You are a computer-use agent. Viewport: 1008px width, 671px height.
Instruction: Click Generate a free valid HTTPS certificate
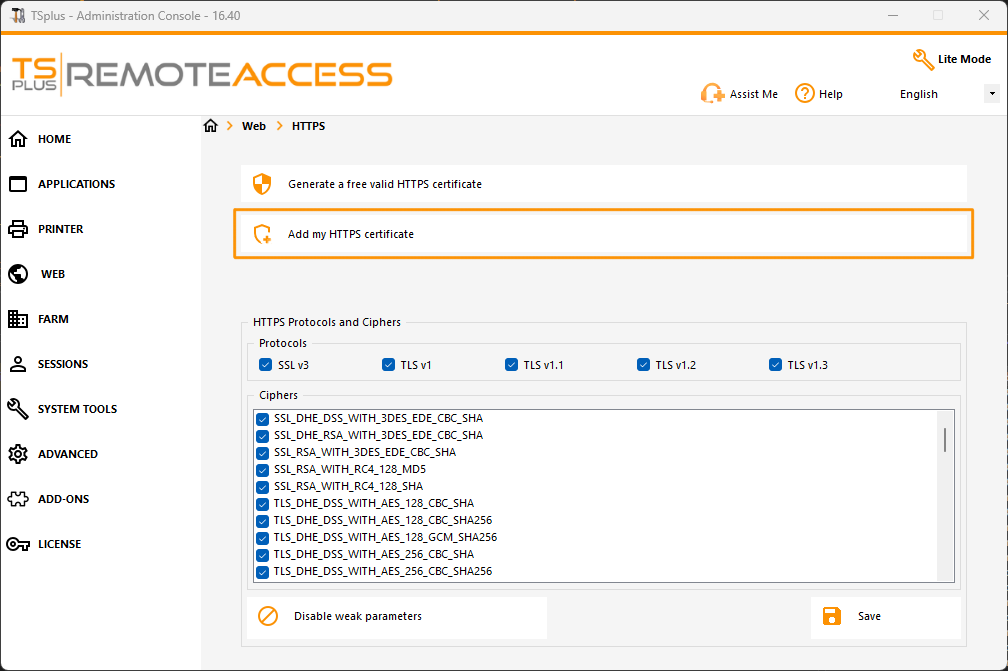point(385,184)
